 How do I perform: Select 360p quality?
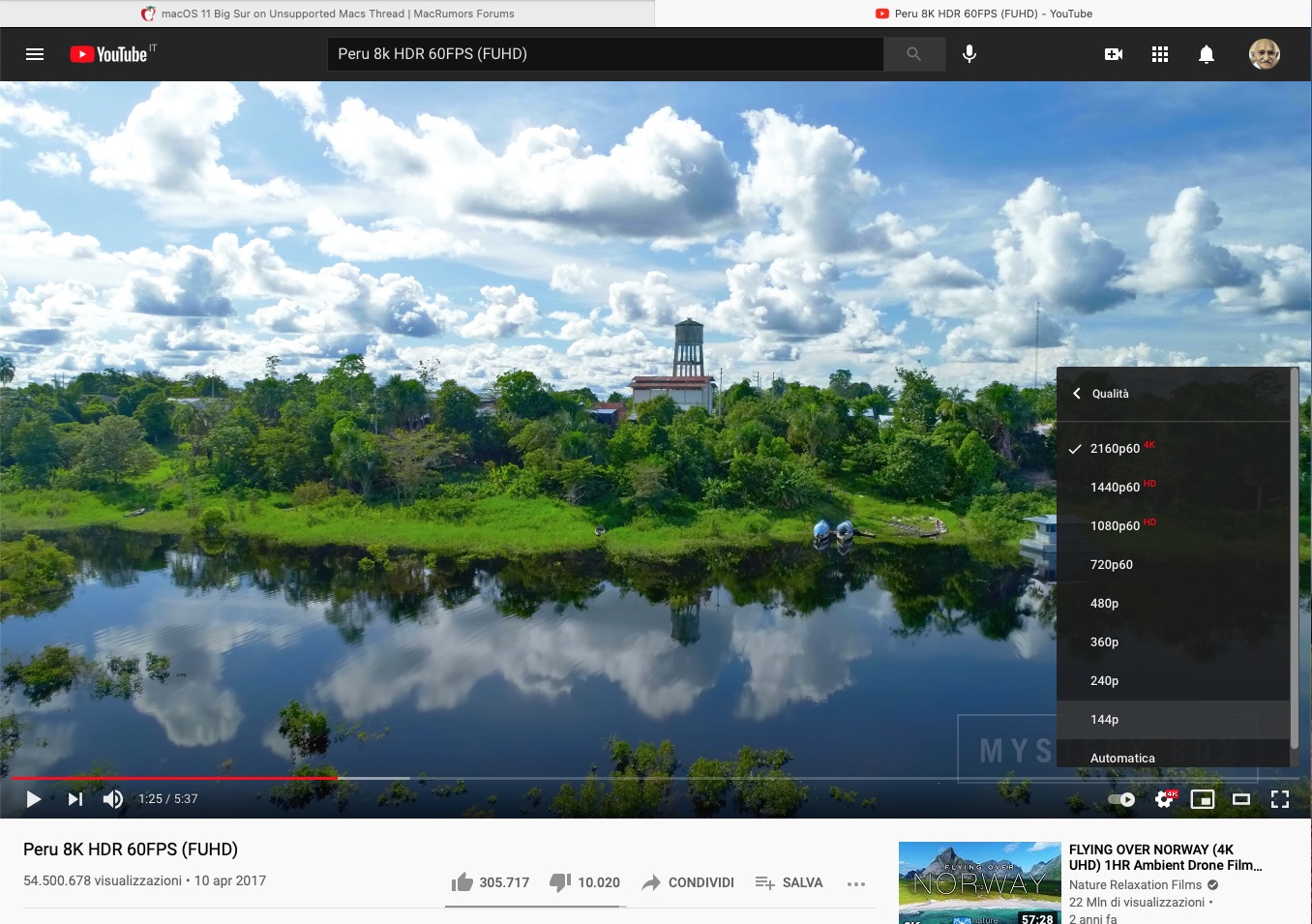coord(1173,641)
